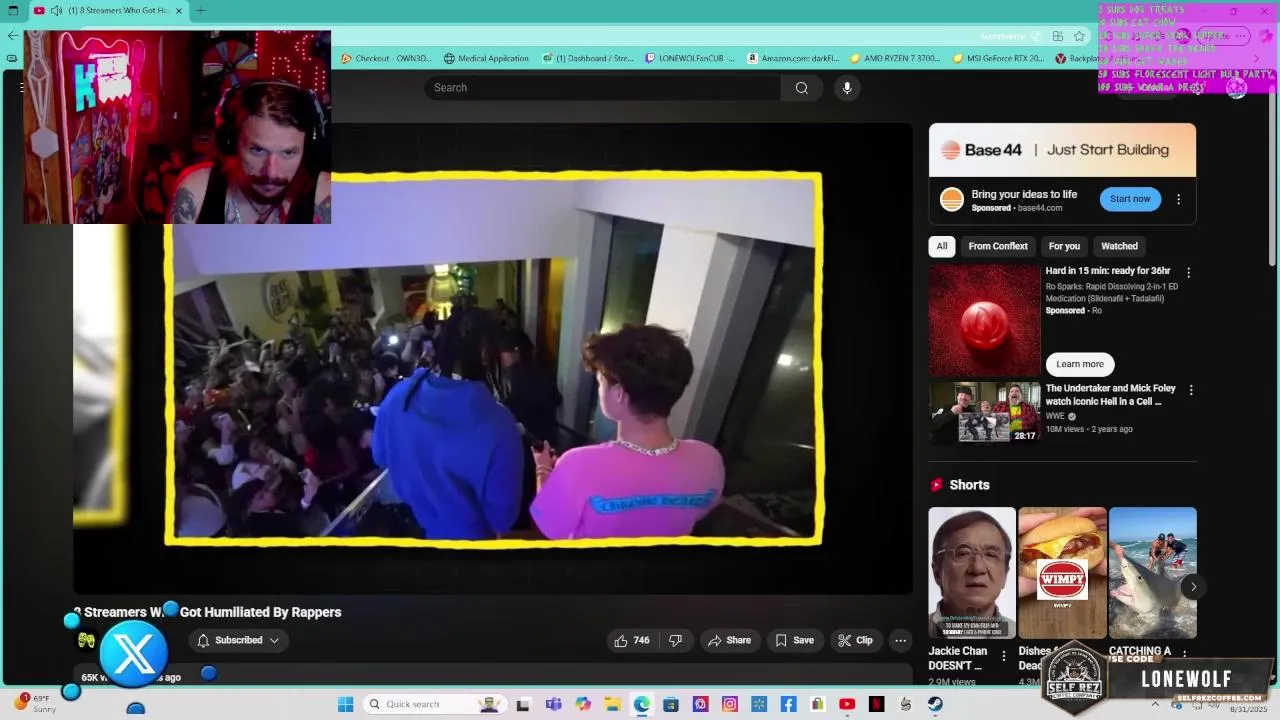This screenshot has width=1280, height=720.
Task: Click the video player area
Action: click(x=492, y=359)
